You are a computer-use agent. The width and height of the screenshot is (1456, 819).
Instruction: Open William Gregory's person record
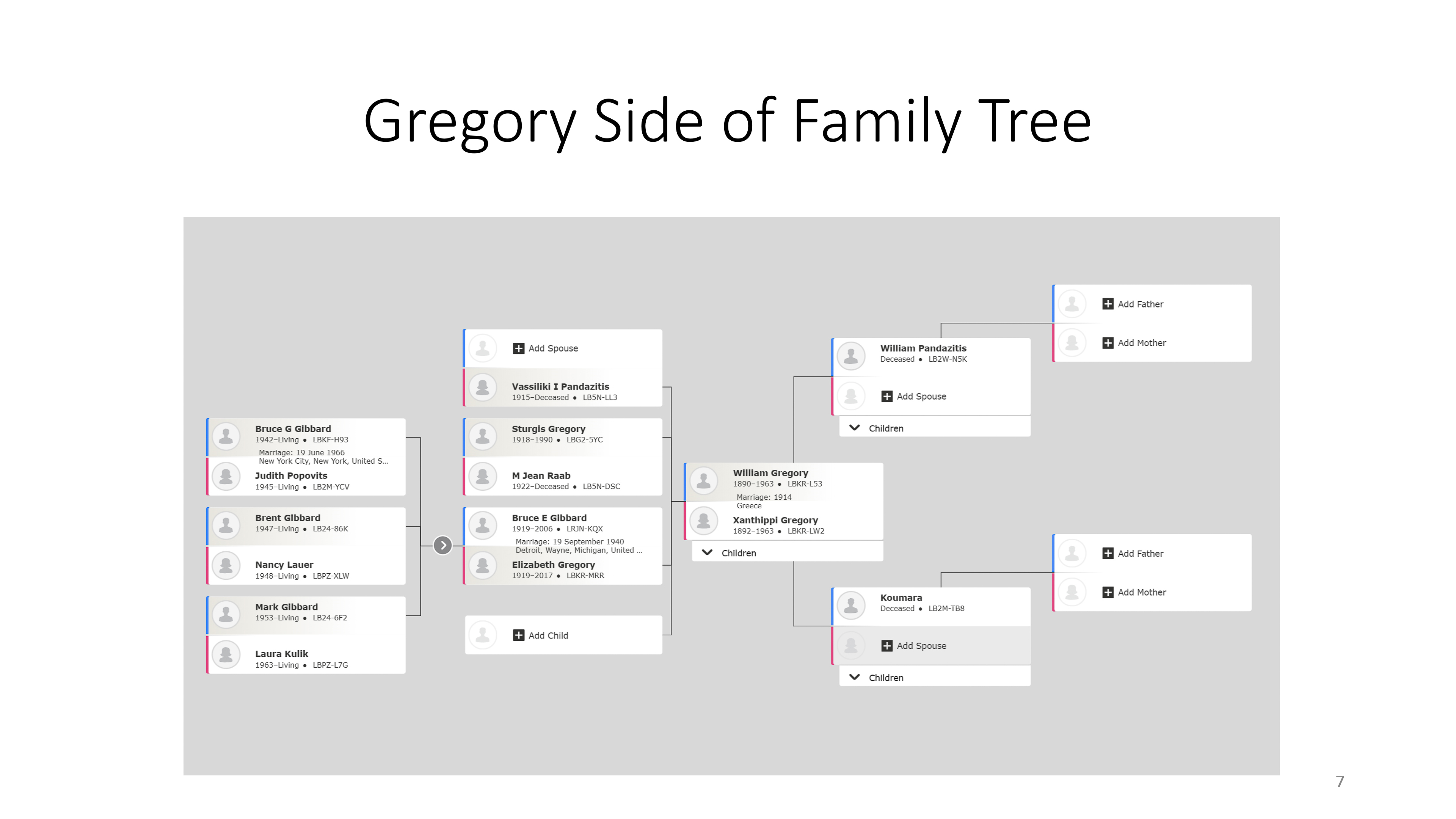pyautogui.click(x=770, y=473)
